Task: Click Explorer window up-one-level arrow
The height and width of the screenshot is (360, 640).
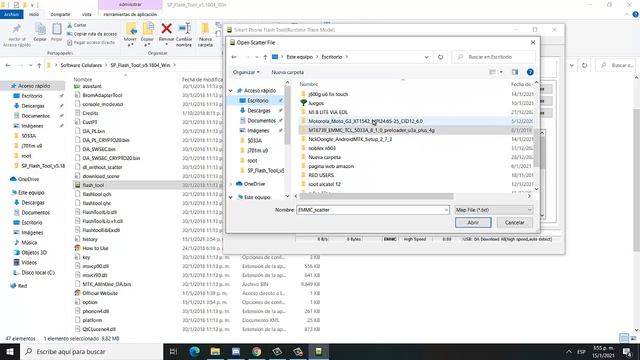Action: (39, 65)
